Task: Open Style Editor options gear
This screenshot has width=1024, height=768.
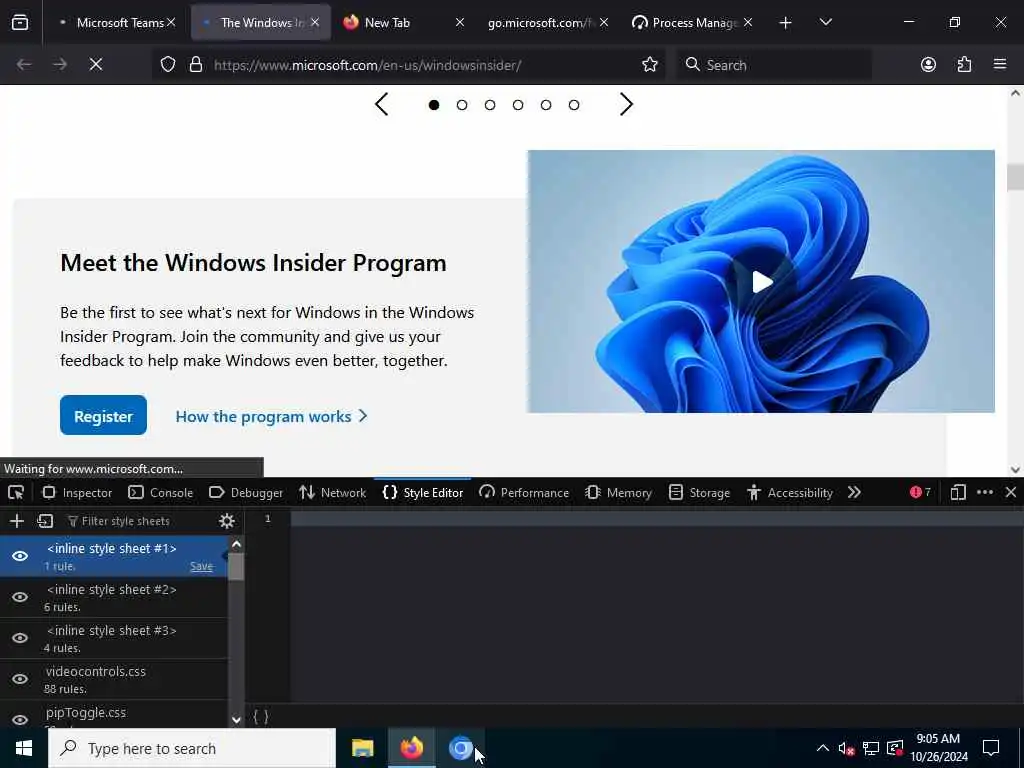Action: click(x=227, y=520)
